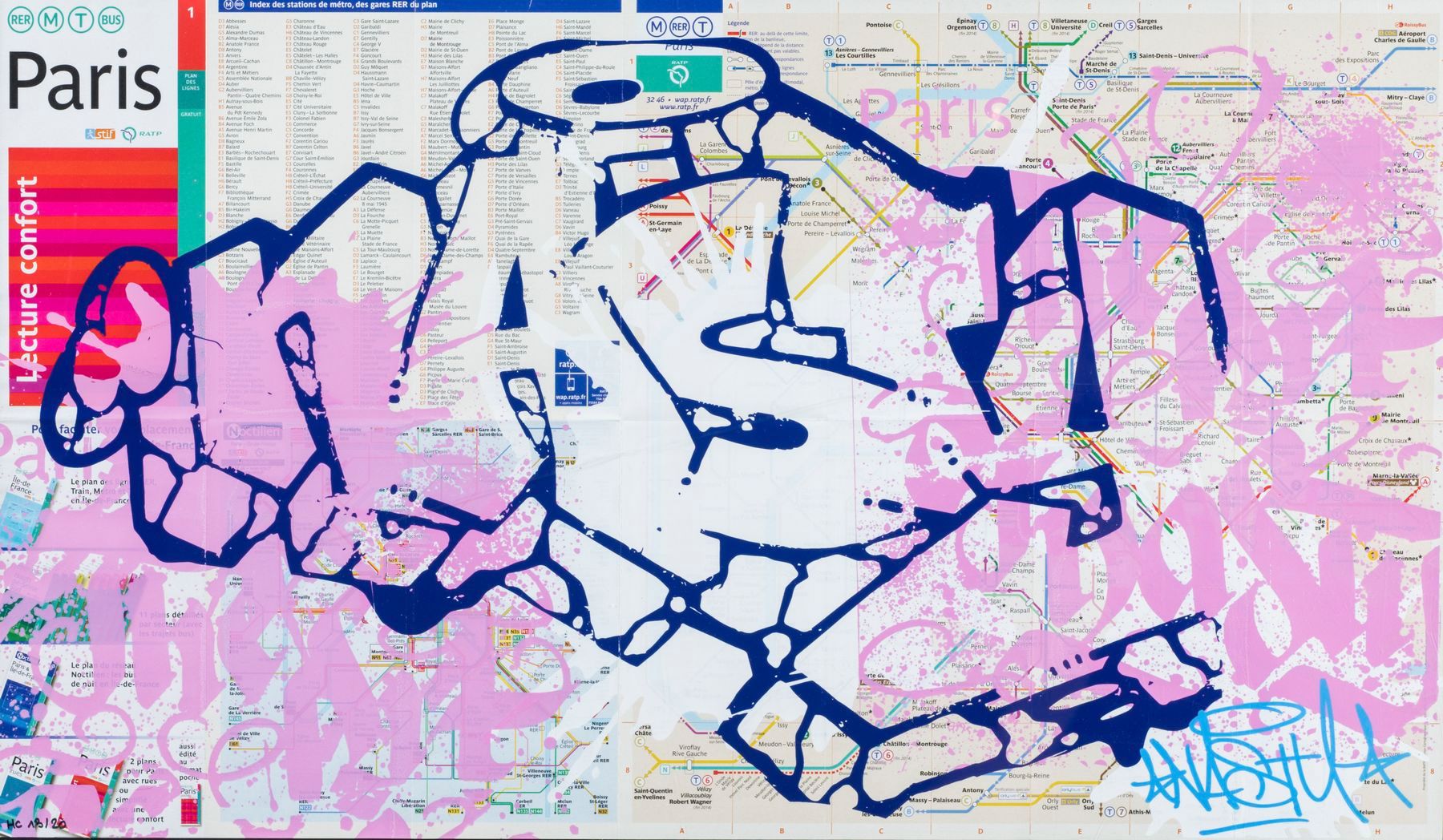Viewport: 1443px width, 840px height.
Task: Click the "Robinson" station label
Action: pyautogui.click(x=932, y=773)
